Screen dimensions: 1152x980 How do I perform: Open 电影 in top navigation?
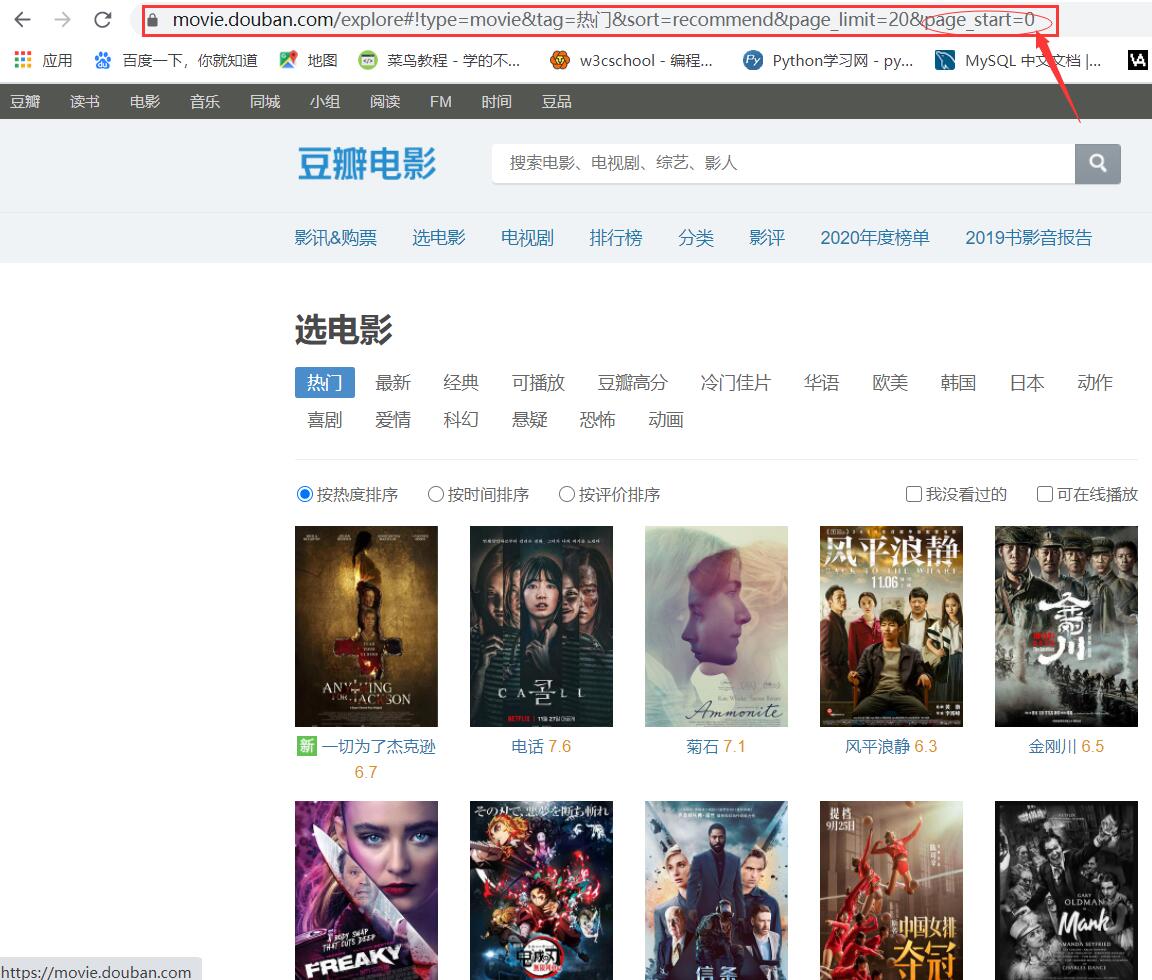point(145,101)
